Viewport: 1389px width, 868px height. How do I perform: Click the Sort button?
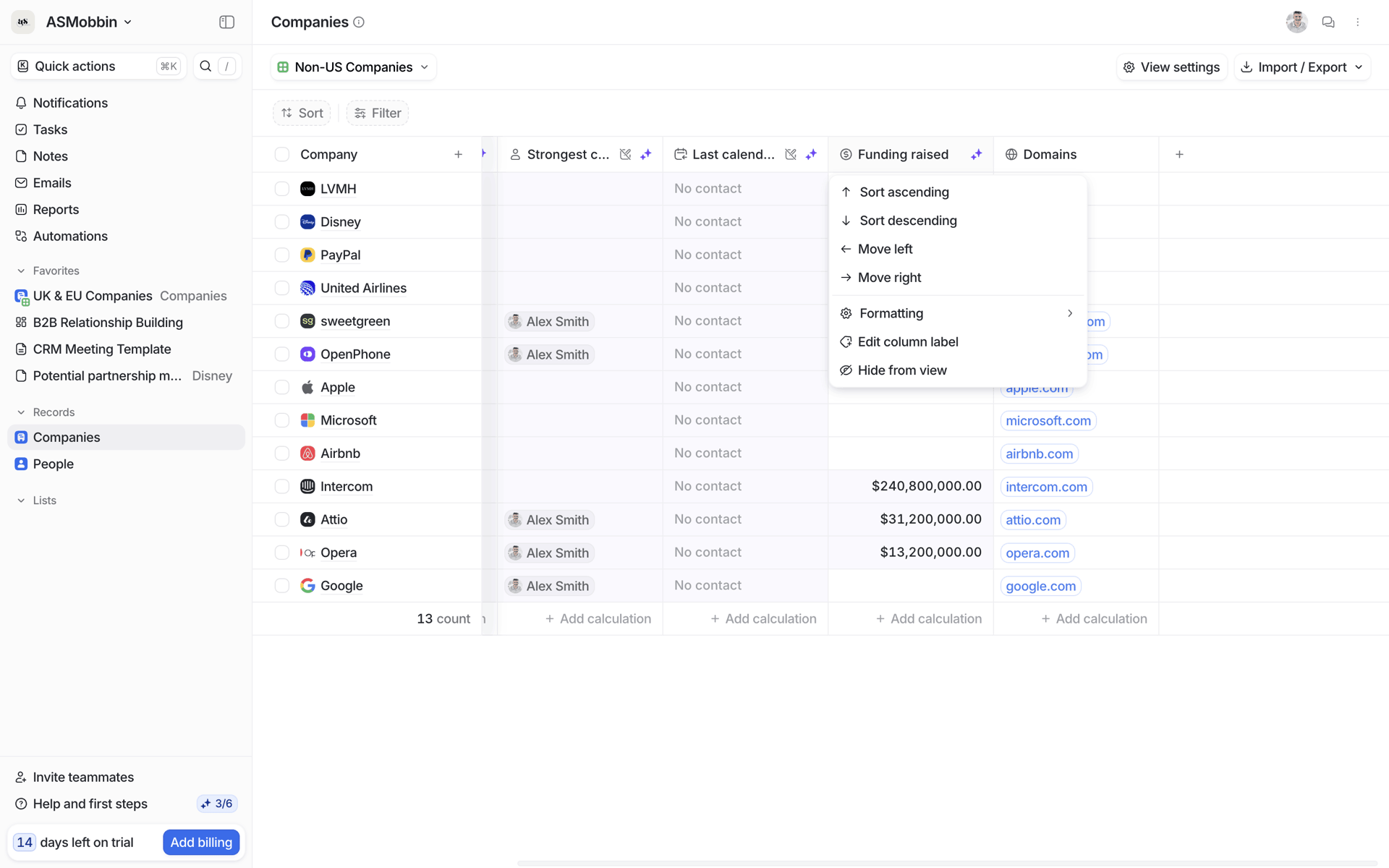pyautogui.click(x=302, y=113)
